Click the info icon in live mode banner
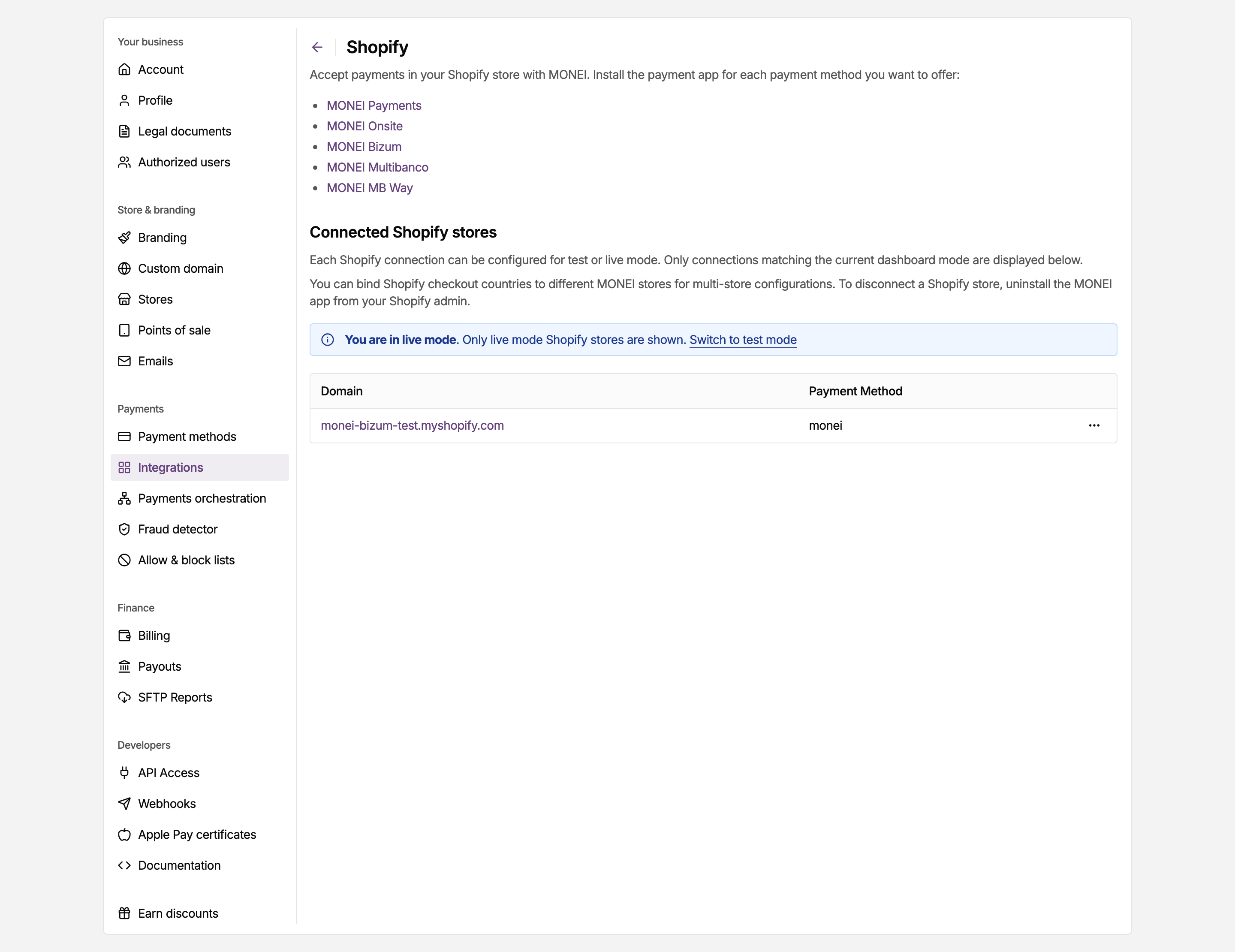1235x952 pixels. coord(328,340)
